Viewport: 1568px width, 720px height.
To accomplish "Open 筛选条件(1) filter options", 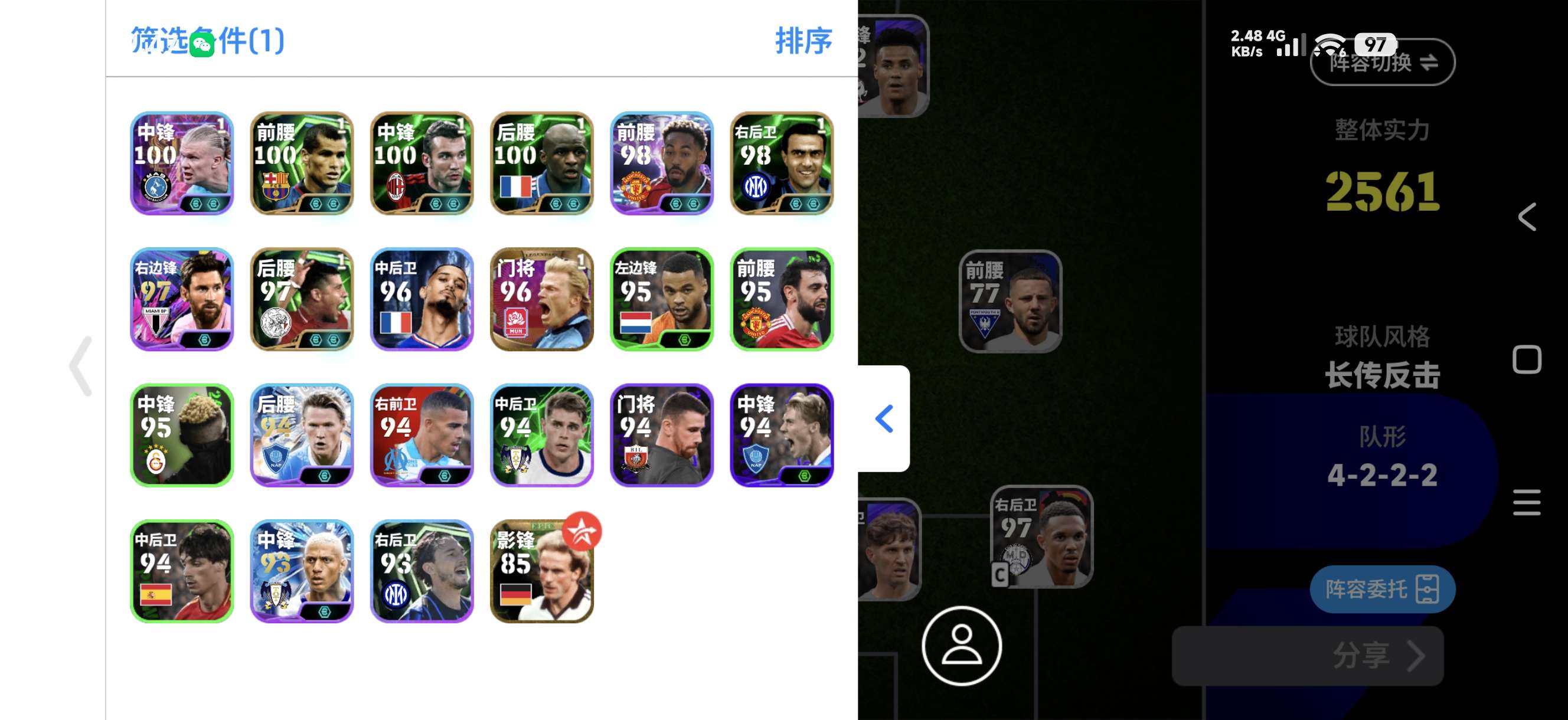I will 208,41.
